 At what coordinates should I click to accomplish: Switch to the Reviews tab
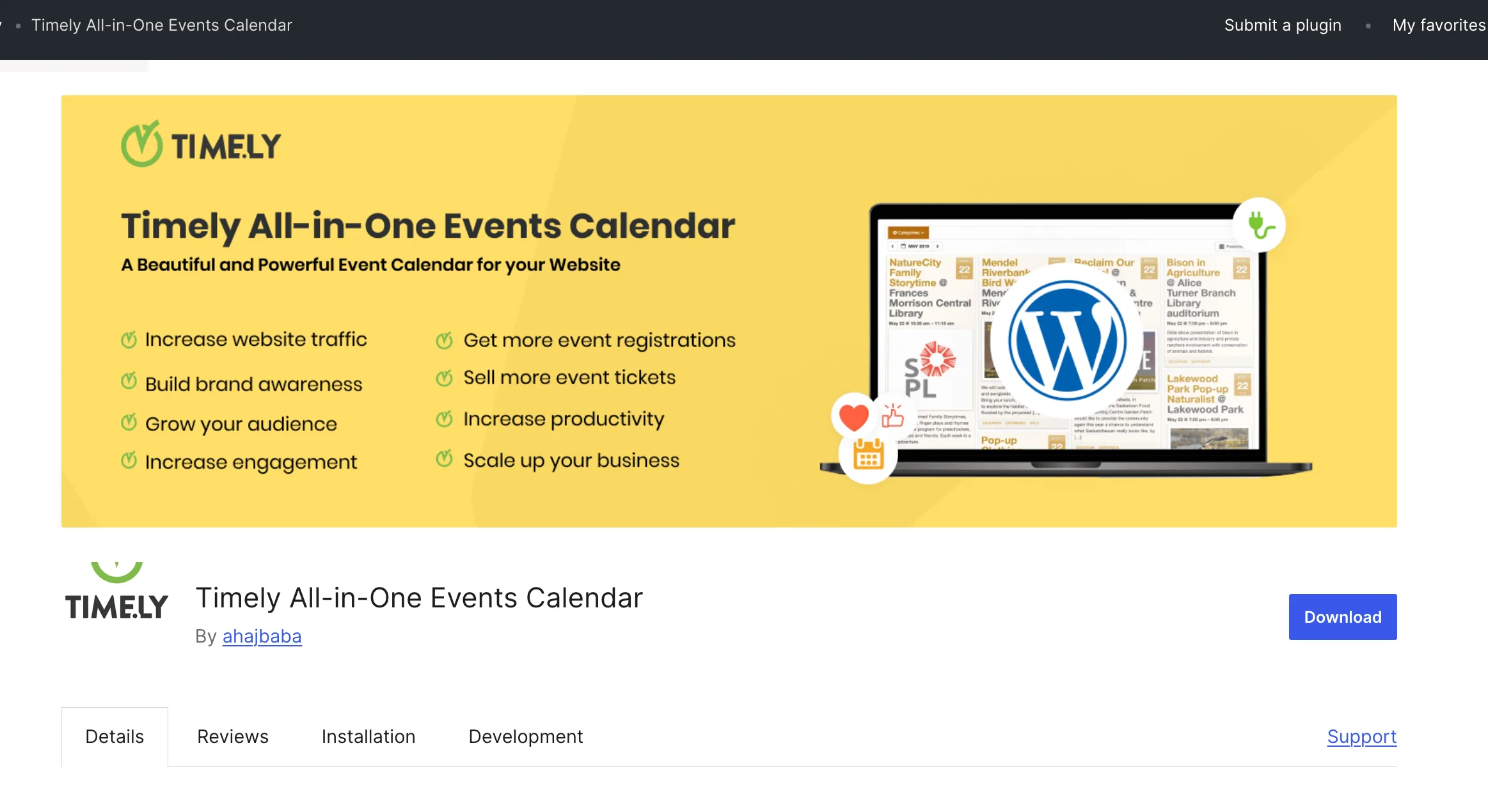pyautogui.click(x=233, y=737)
